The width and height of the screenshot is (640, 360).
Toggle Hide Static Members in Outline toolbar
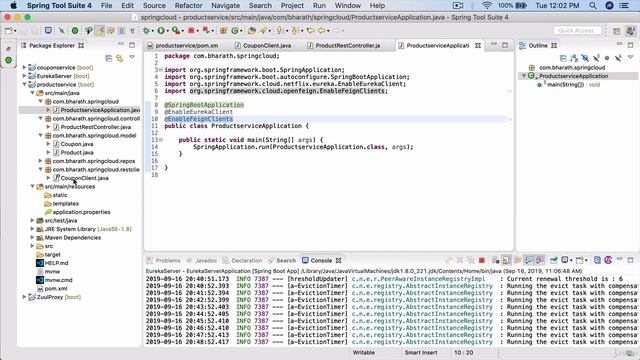point(596,58)
